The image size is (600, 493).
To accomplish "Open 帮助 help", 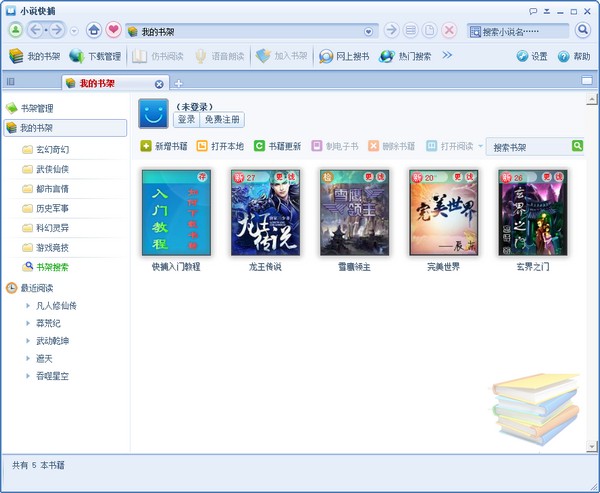I will (574, 56).
